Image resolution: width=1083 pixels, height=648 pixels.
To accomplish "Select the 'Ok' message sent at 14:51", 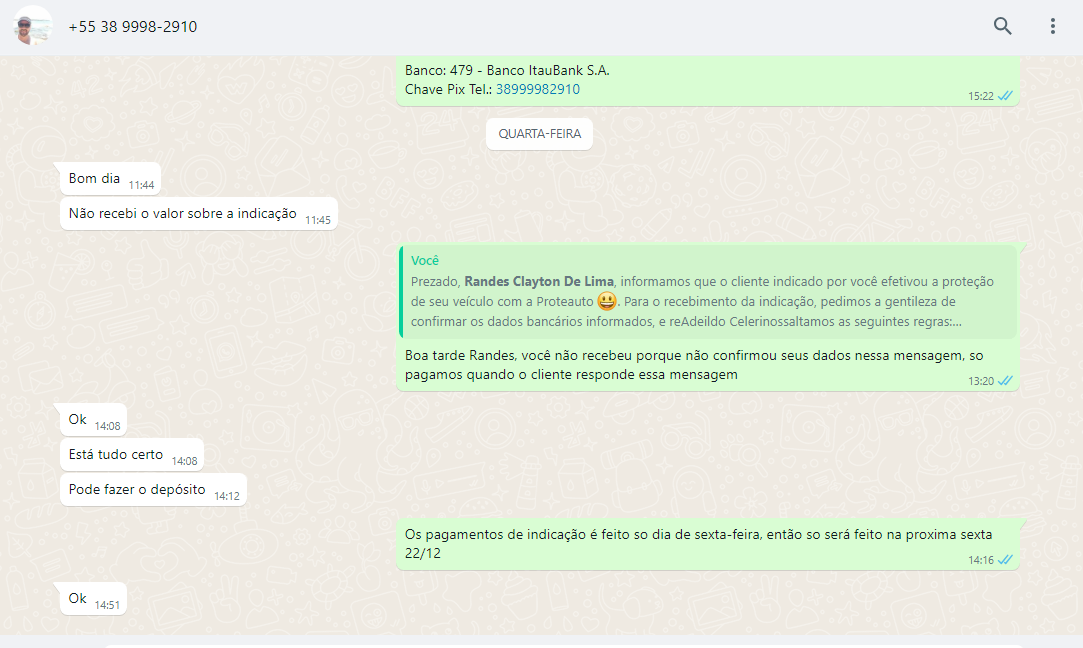I will pyautogui.click(x=78, y=599).
